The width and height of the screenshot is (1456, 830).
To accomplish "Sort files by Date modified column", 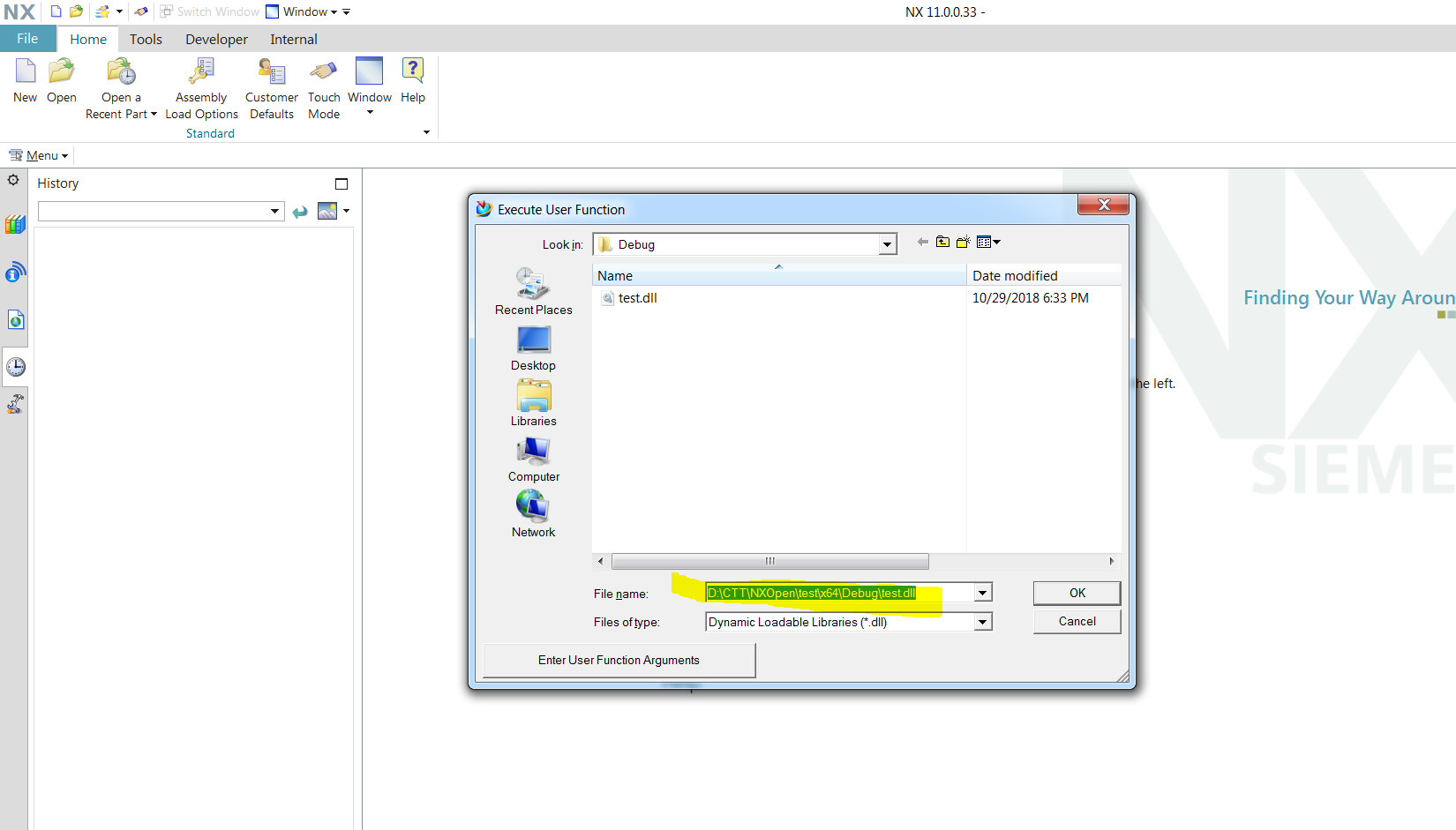I will click(x=1044, y=275).
